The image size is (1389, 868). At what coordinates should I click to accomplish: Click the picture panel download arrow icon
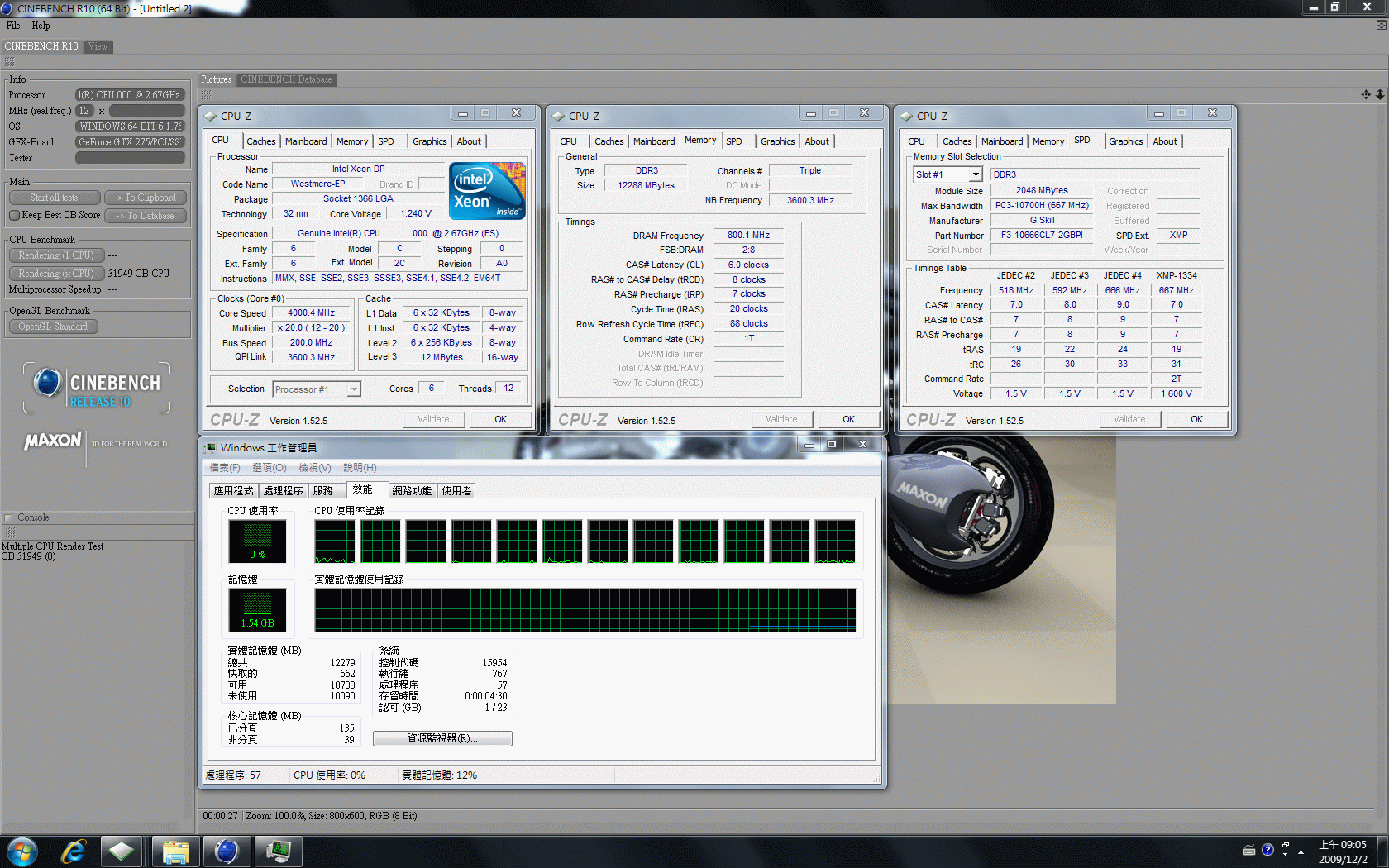point(1379,94)
